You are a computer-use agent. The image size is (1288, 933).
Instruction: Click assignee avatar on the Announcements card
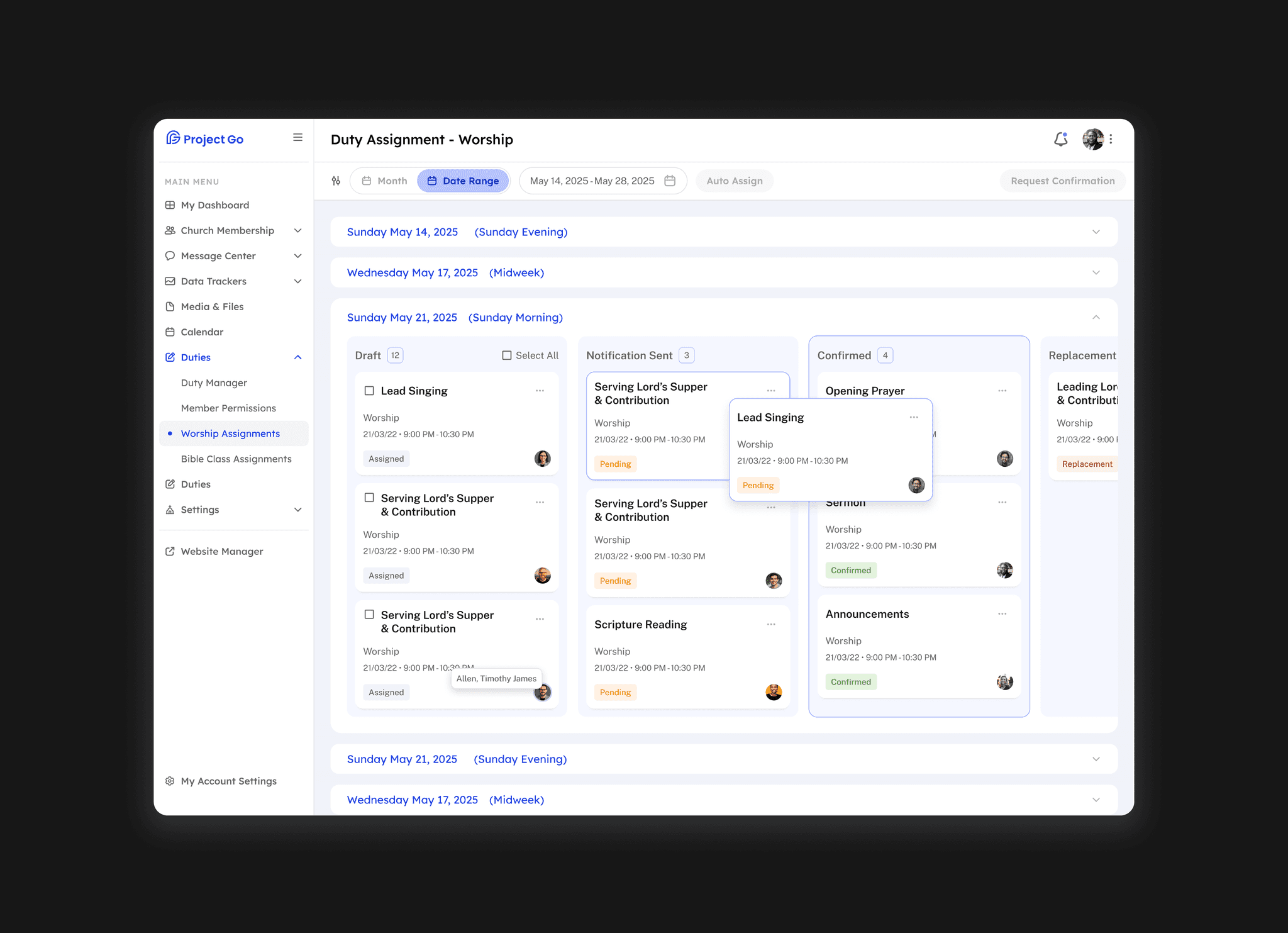click(1005, 682)
